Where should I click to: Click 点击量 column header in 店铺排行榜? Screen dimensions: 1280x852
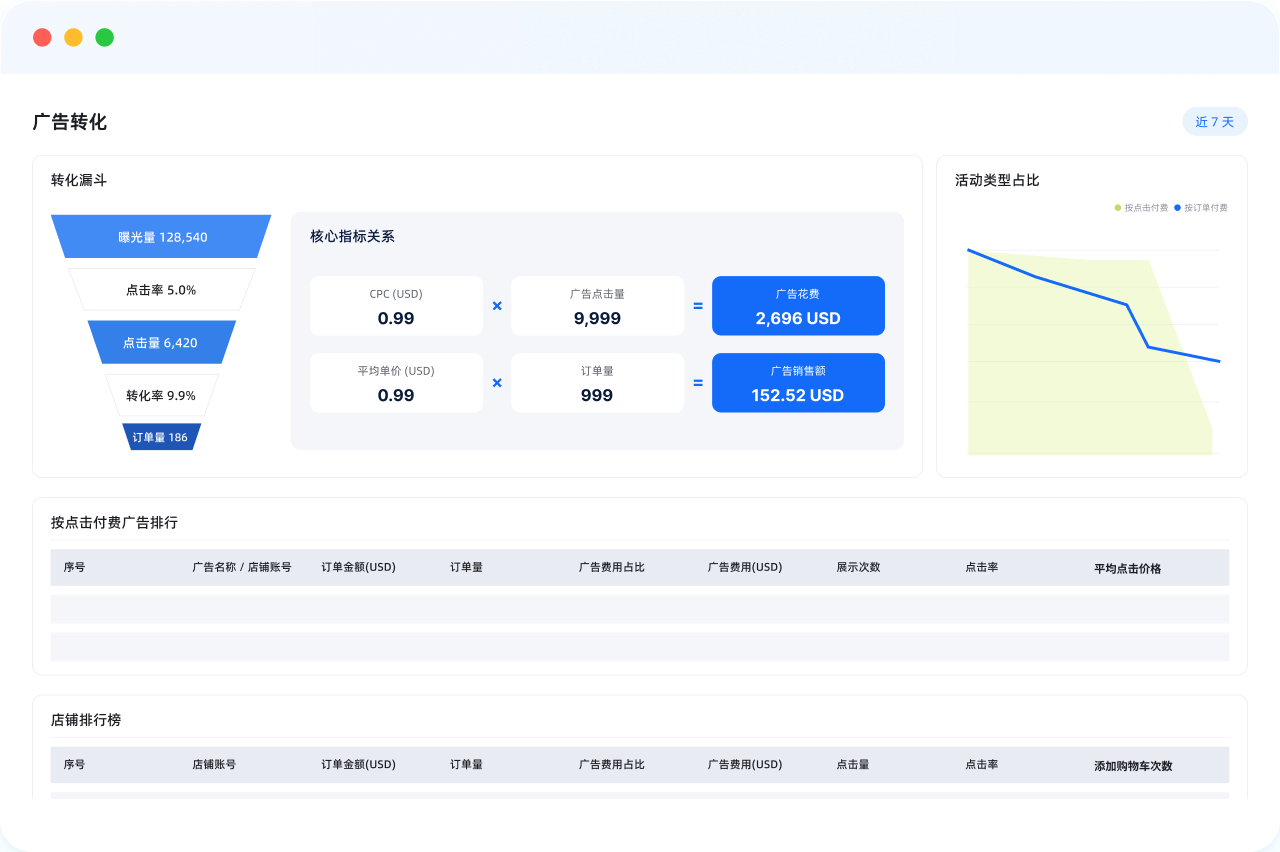tap(853, 764)
